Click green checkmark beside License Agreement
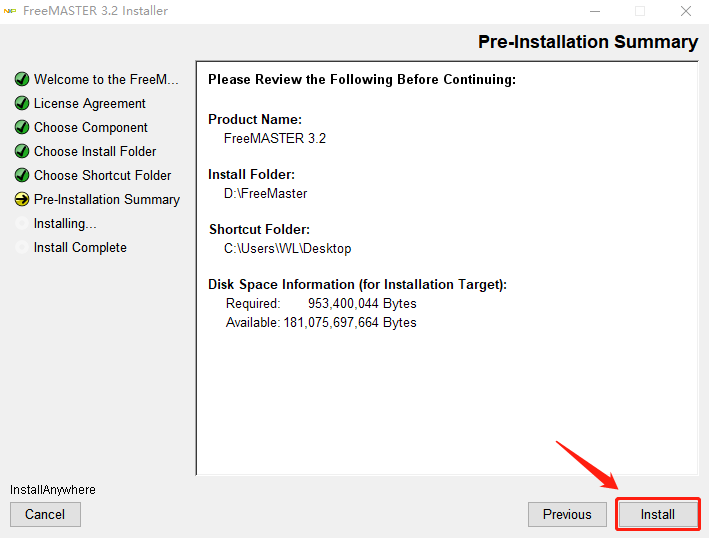 coord(22,103)
